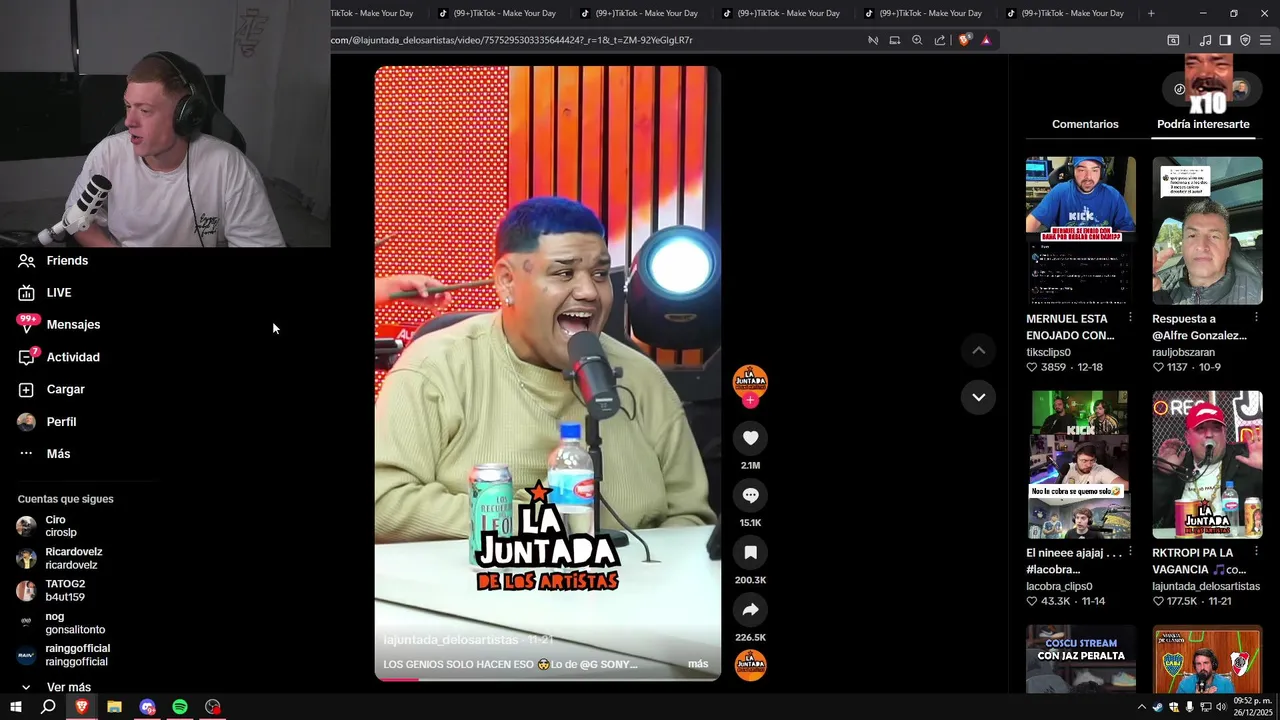The width and height of the screenshot is (1280, 720).
Task: Expand video caption with más
Action: coord(698,664)
